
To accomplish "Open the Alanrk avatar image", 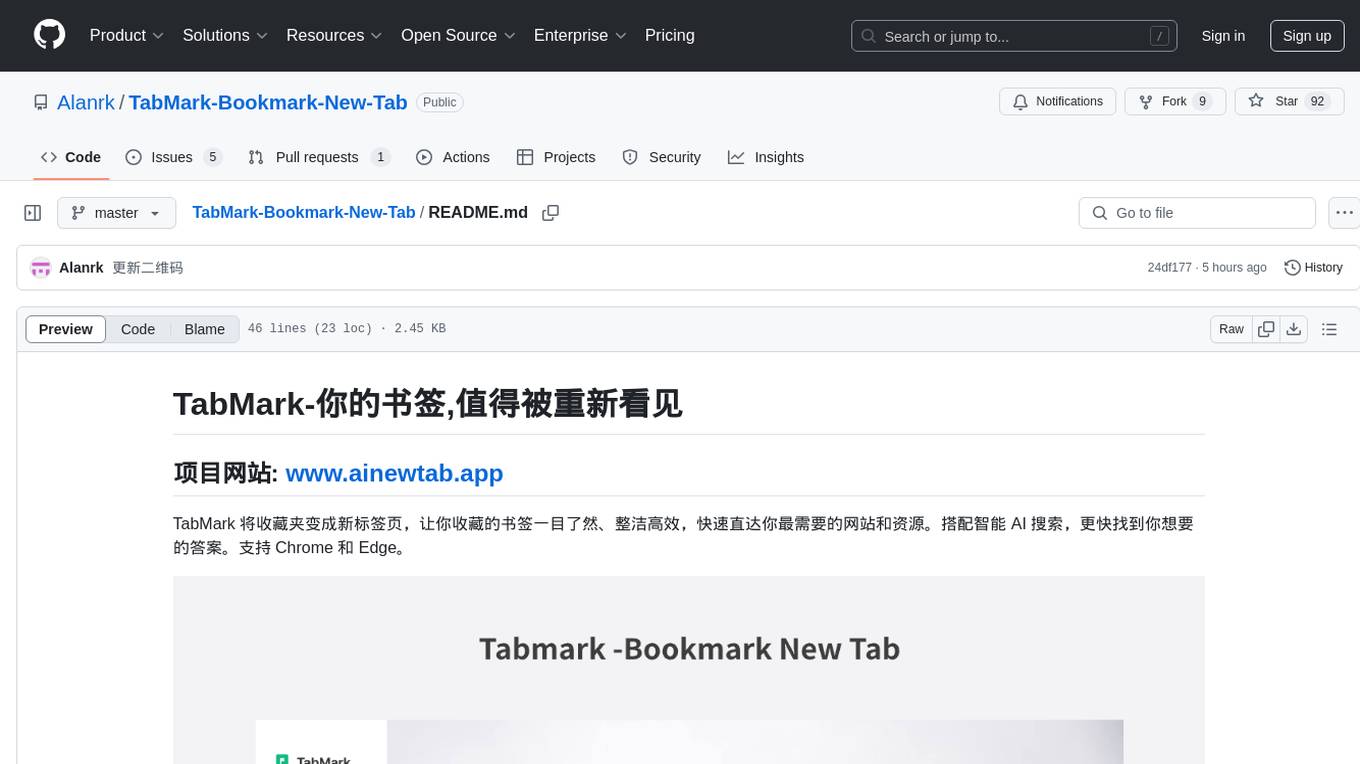I will click(x=41, y=267).
